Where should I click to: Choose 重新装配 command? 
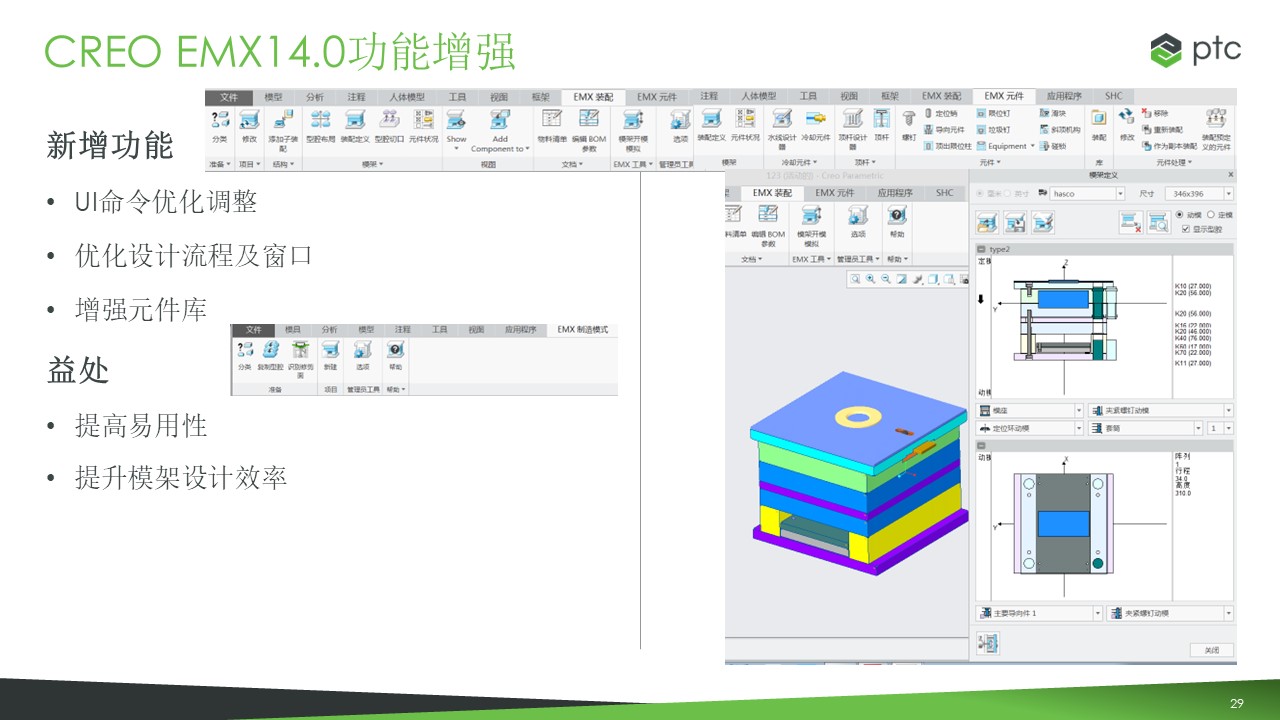(1162, 130)
